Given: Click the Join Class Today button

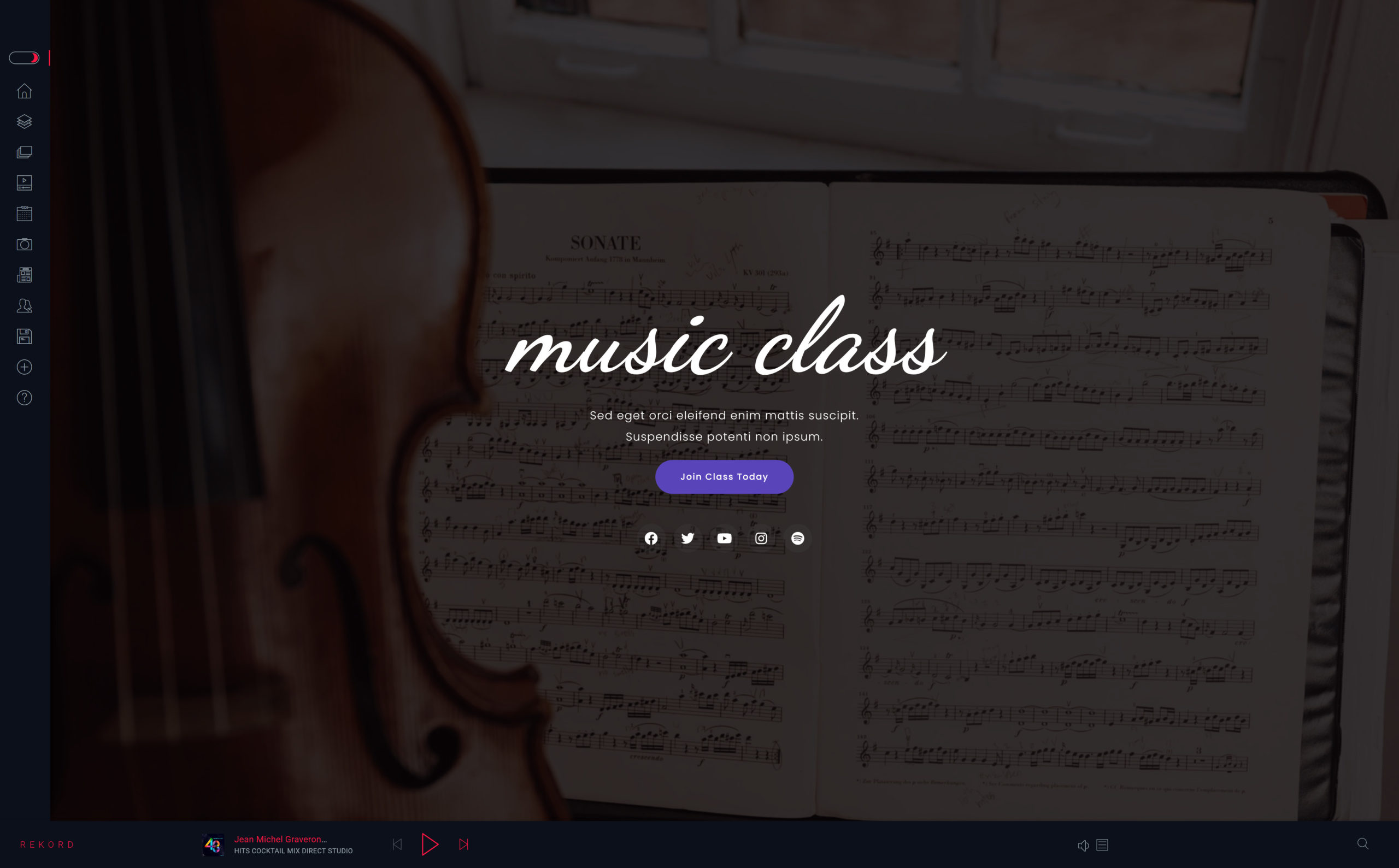Looking at the screenshot, I should 724,477.
